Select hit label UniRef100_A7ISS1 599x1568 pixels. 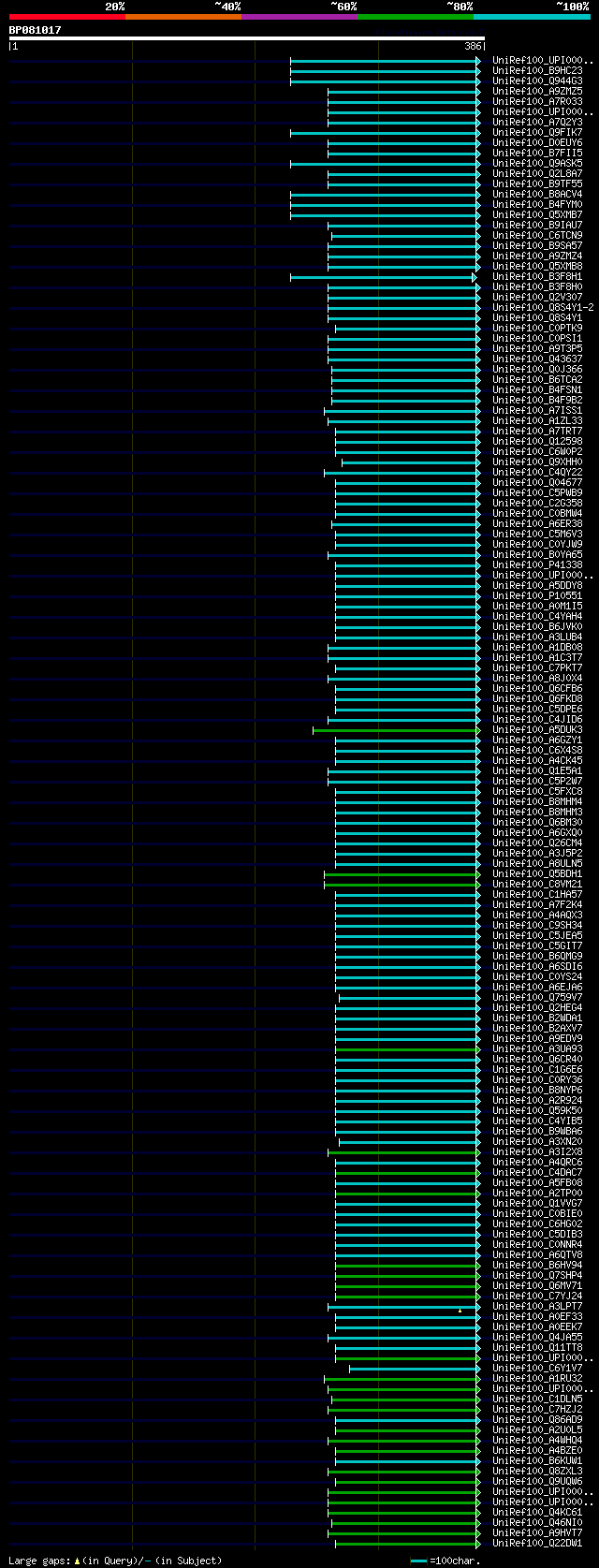coord(537,410)
